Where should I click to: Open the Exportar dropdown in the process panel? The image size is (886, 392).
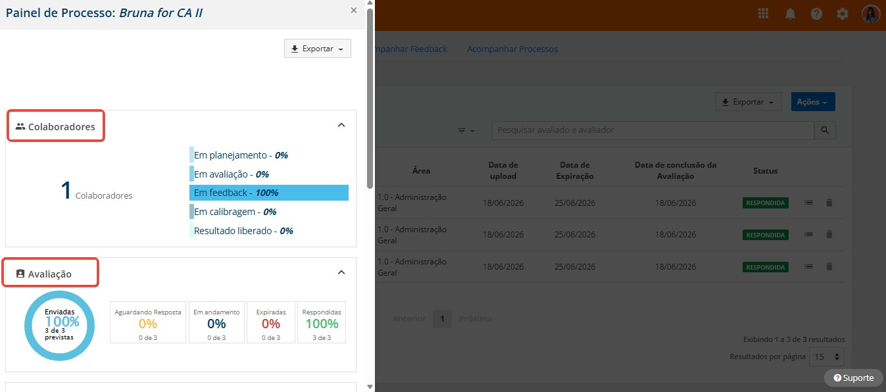point(318,49)
